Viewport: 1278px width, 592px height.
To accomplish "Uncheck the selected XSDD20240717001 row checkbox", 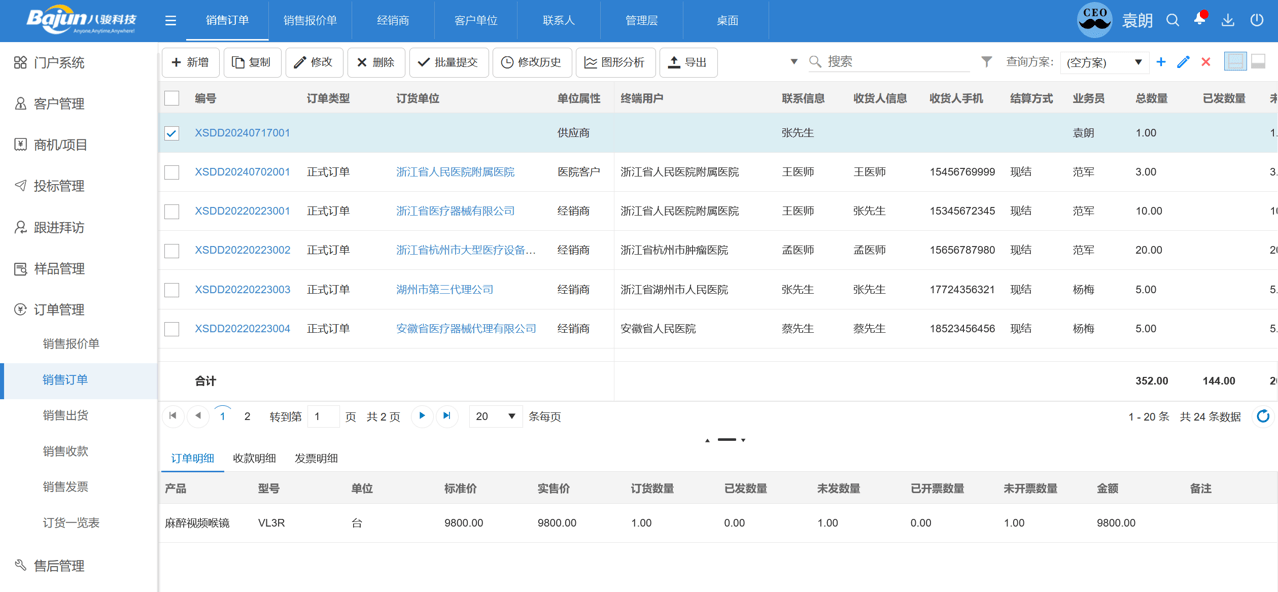I will (170, 132).
